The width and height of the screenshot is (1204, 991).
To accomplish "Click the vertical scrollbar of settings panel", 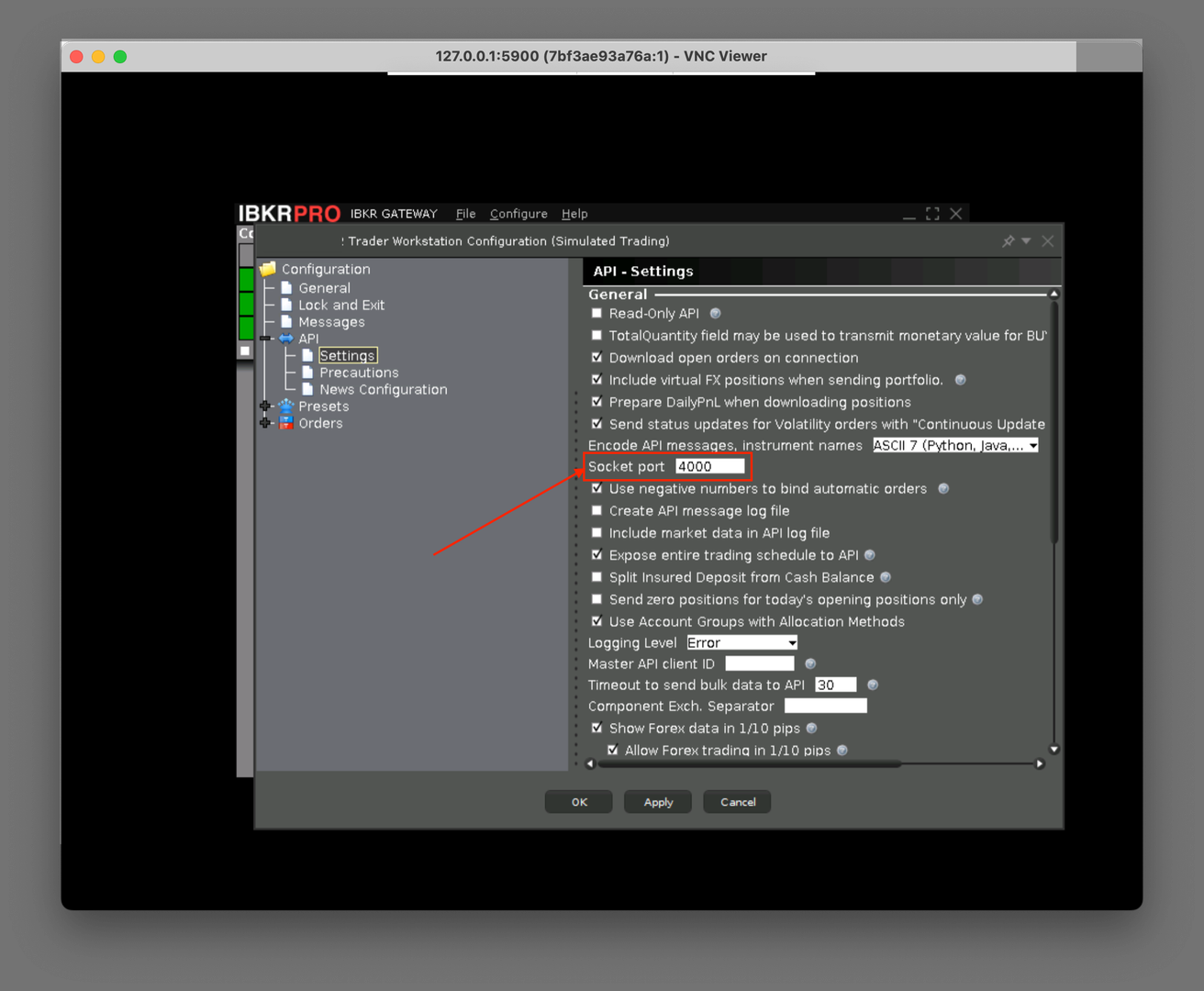I will click(x=1053, y=420).
